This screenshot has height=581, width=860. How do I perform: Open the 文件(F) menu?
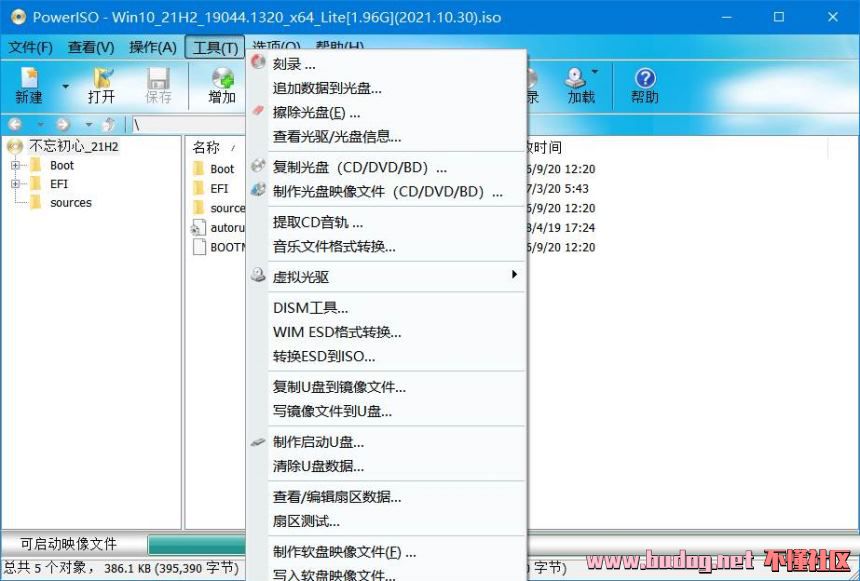(x=30, y=48)
